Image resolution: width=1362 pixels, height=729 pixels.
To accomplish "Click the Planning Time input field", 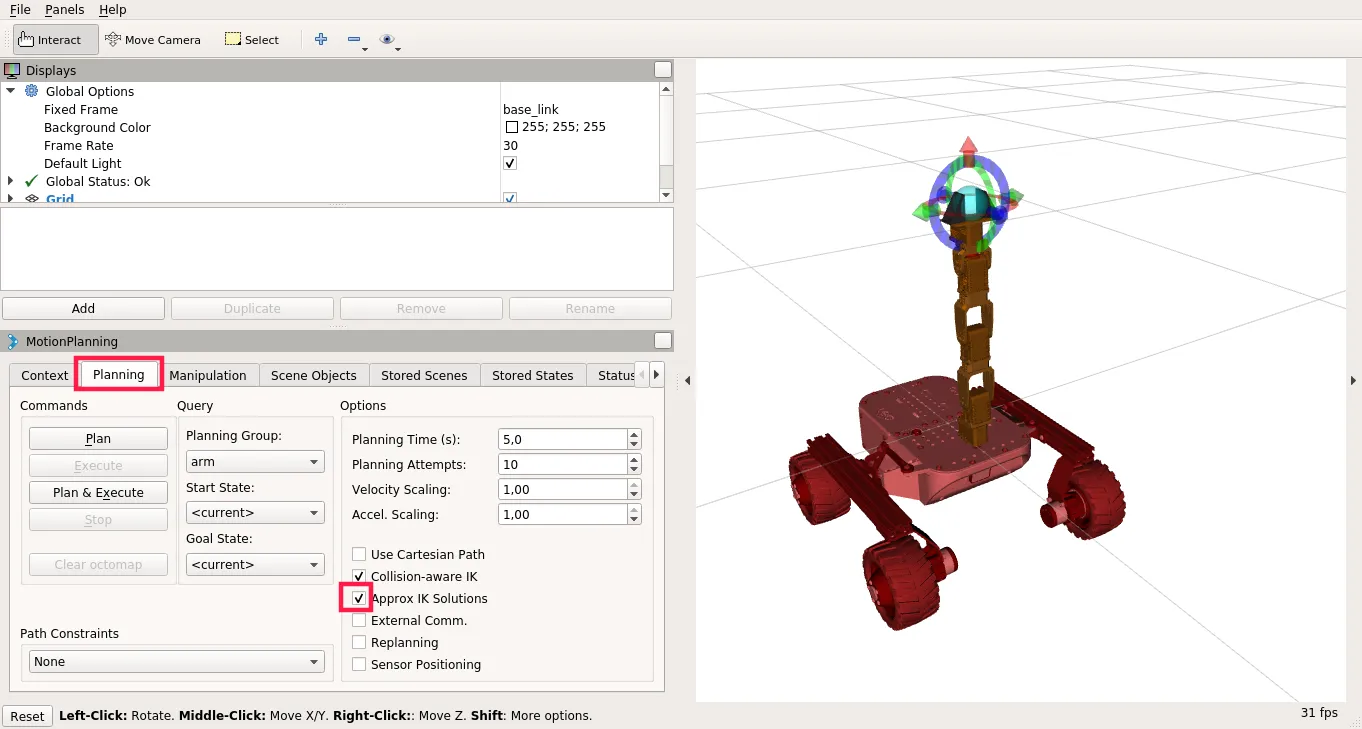I will coord(561,439).
